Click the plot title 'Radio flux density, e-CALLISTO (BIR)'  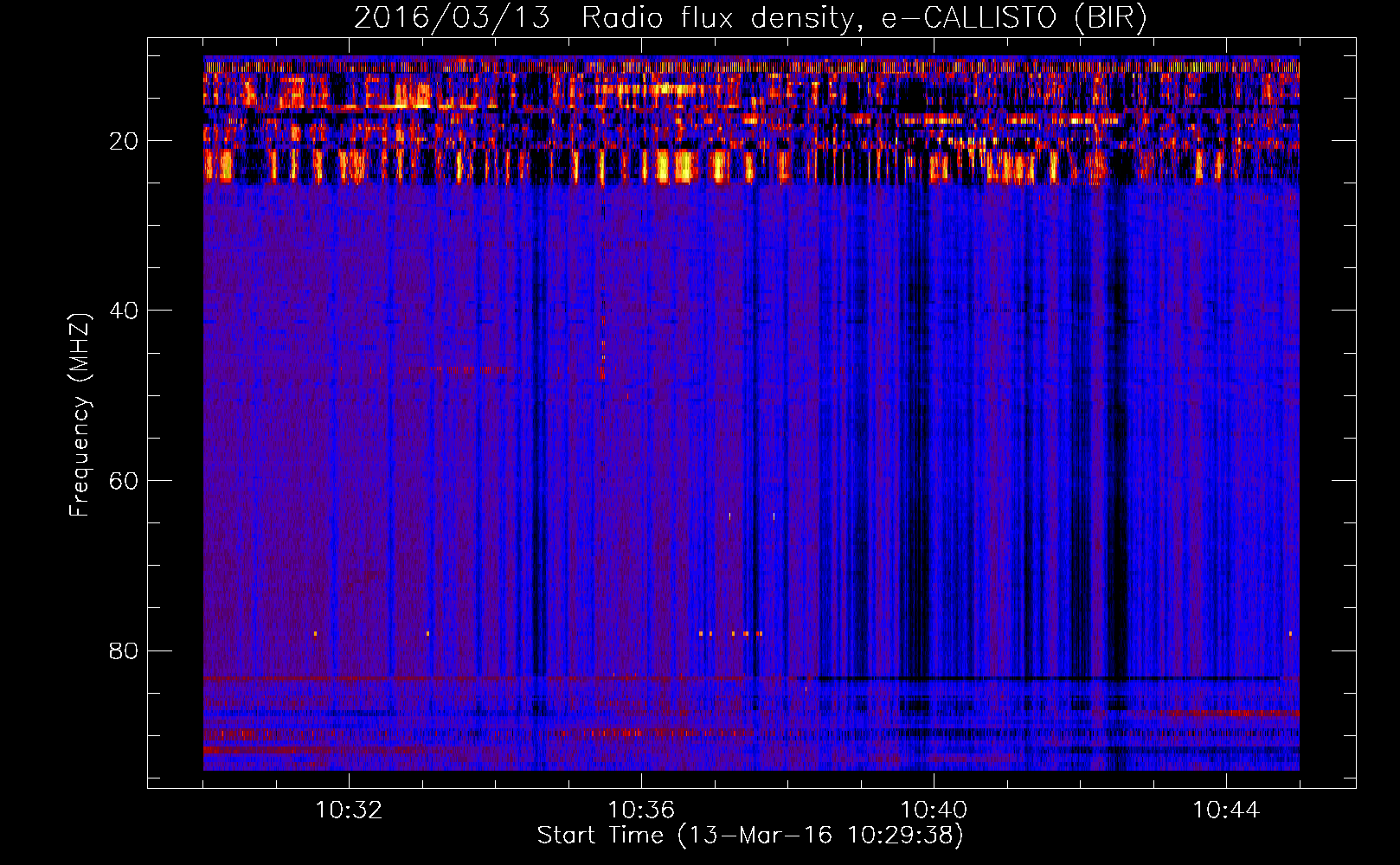click(864, 17)
